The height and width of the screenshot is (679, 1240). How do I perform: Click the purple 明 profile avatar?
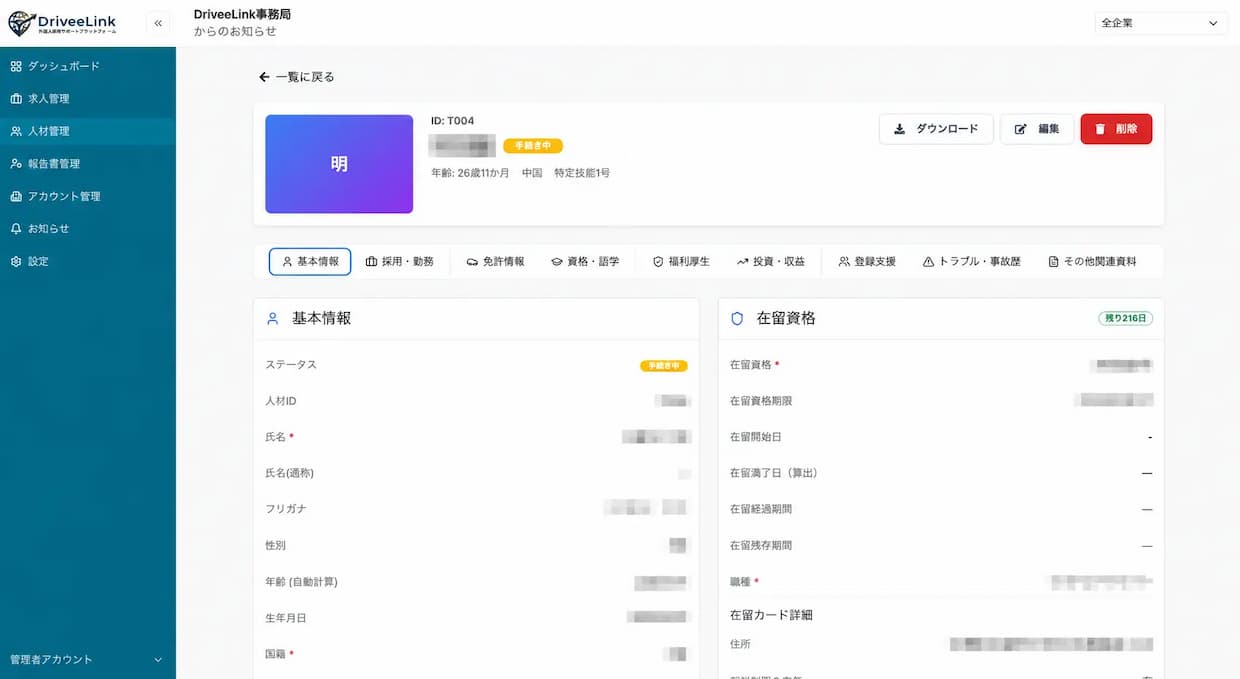(339, 164)
